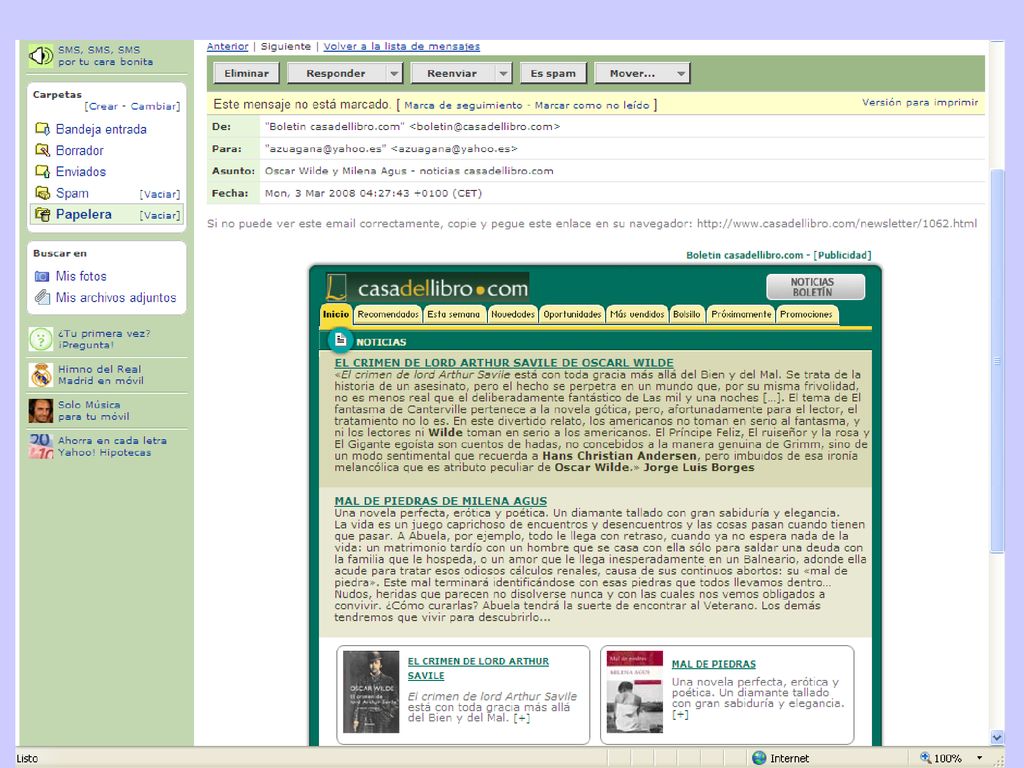Viewport: 1024px width, 768px height.
Task: Click the Cambiar folder link
Action: [x=153, y=106]
